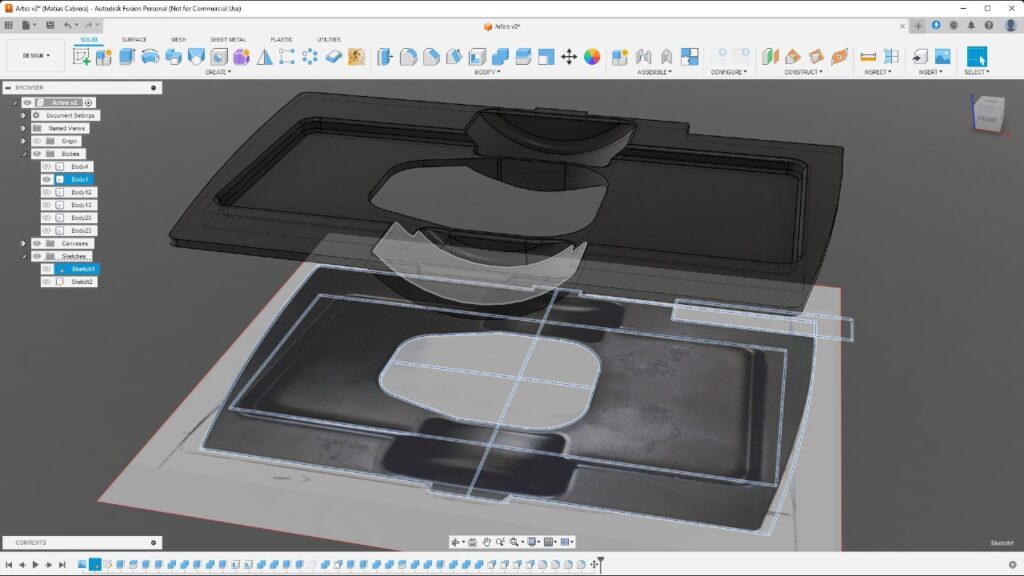Click the Insert image canvas icon
The width and height of the screenshot is (1024, 576).
943,57
